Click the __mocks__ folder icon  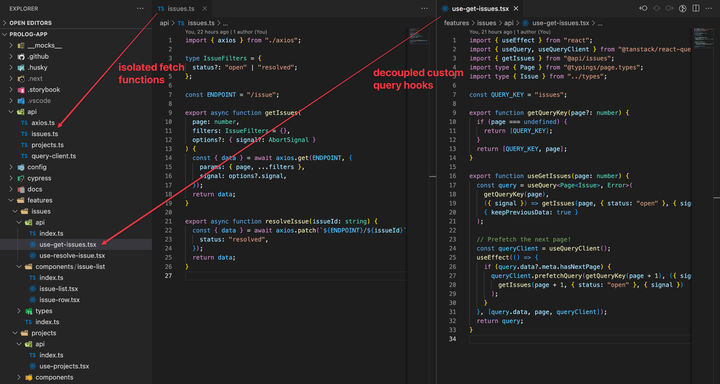21,45
